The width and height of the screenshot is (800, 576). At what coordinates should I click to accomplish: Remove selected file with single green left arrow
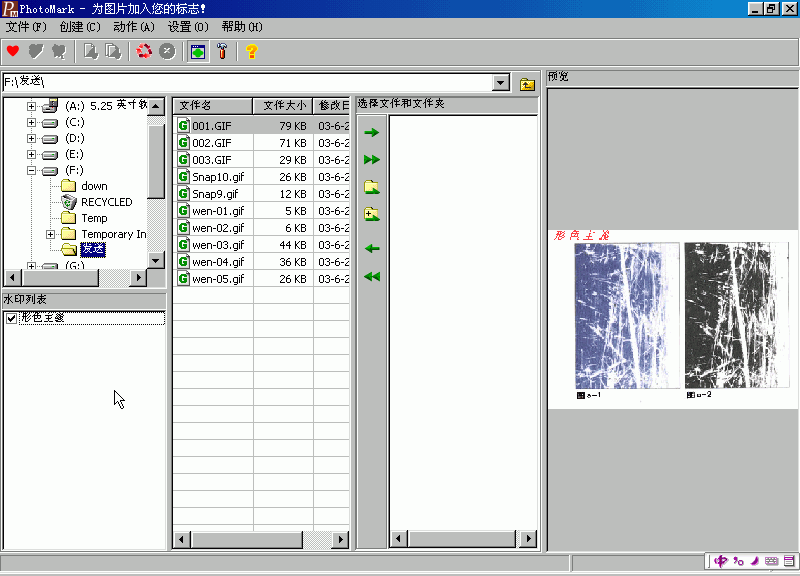(372, 248)
